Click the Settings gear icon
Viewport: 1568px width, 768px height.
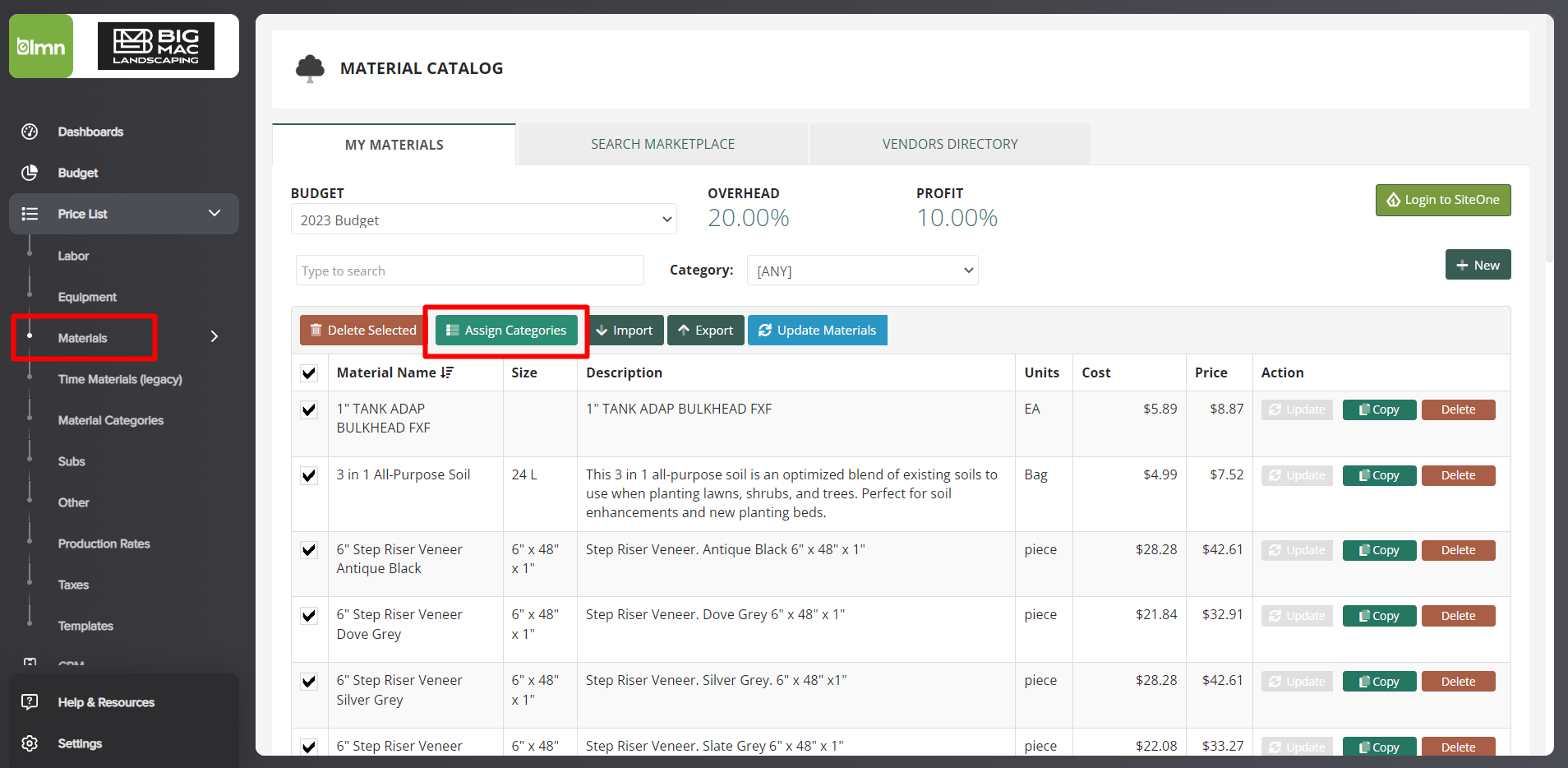[30, 743]
